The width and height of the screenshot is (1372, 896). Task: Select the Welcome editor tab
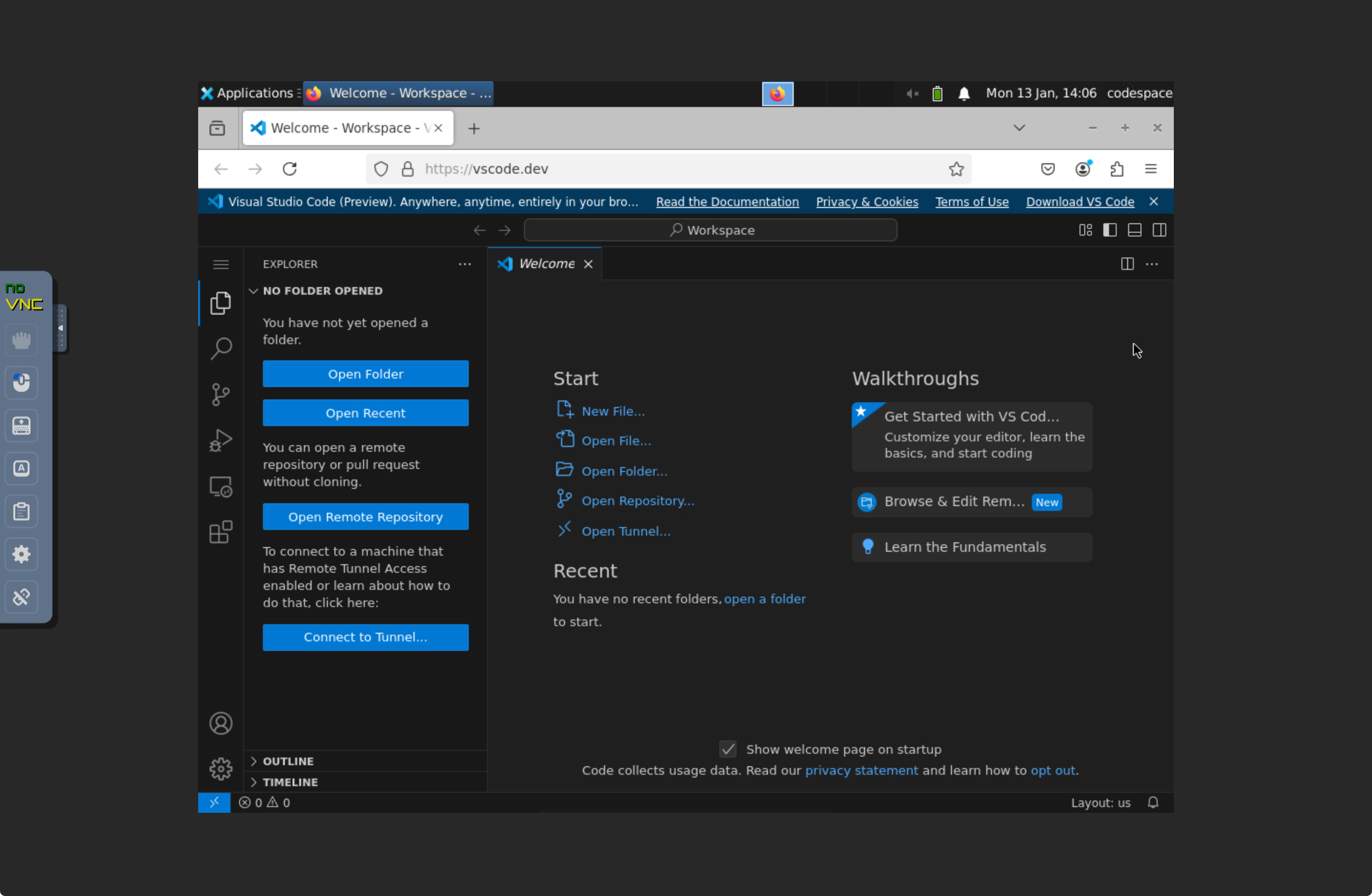point(545,264)
